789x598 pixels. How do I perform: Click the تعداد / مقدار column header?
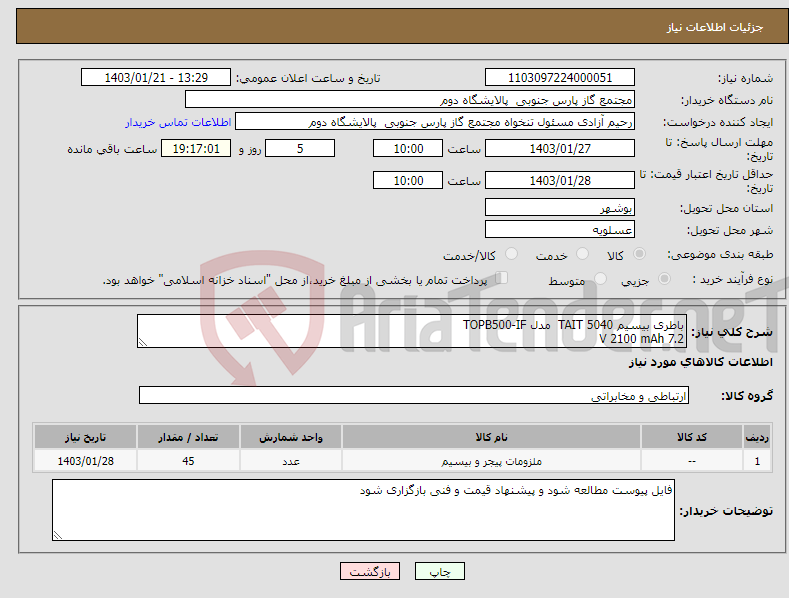(188, 437)
